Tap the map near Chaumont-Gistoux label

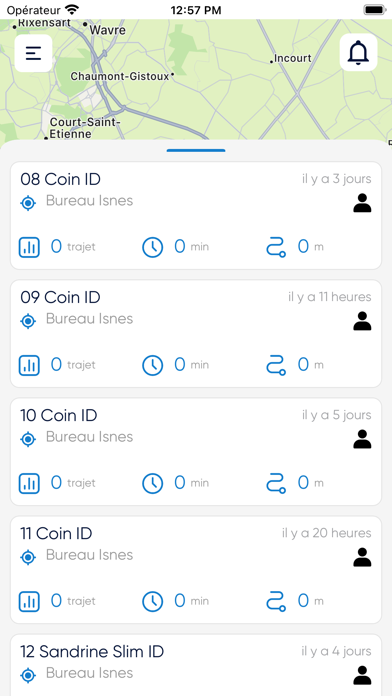click(120, 76)
